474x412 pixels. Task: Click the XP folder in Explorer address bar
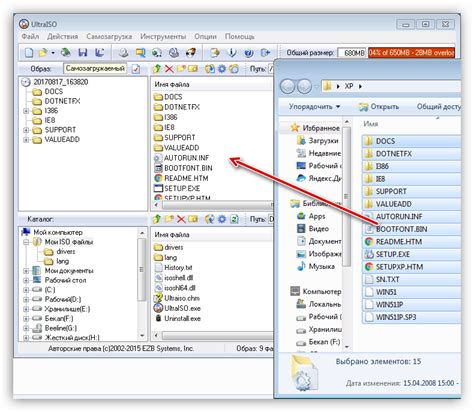tap(349, 86)
